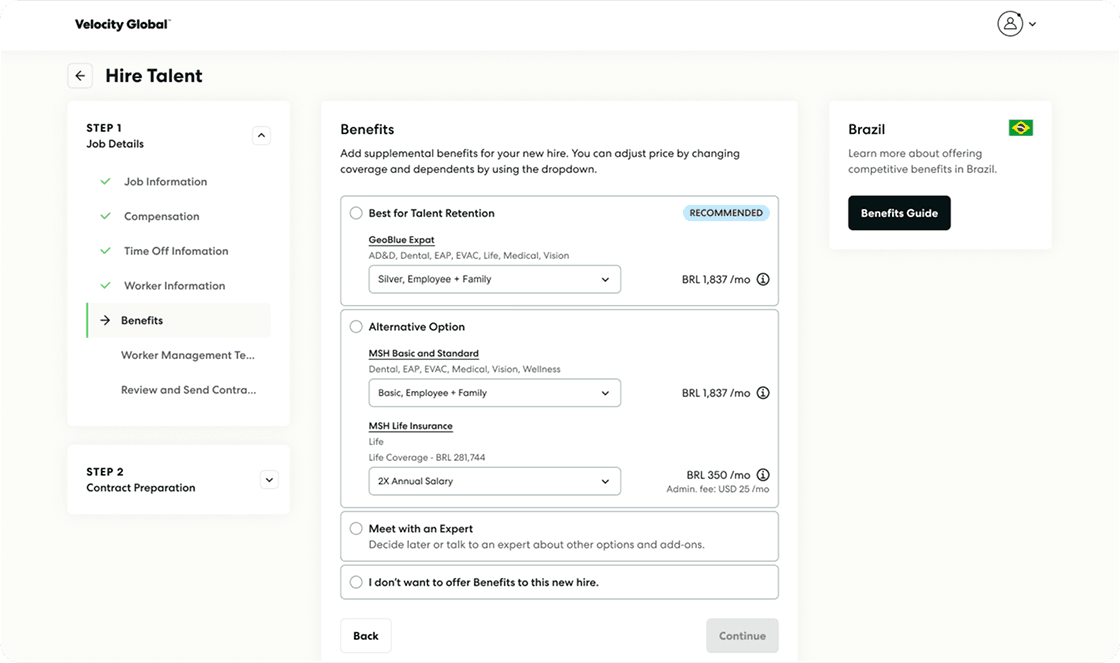The image size is (1120, 663).
Task: Click the Velocity Global logo
Action: pos(123,24)
